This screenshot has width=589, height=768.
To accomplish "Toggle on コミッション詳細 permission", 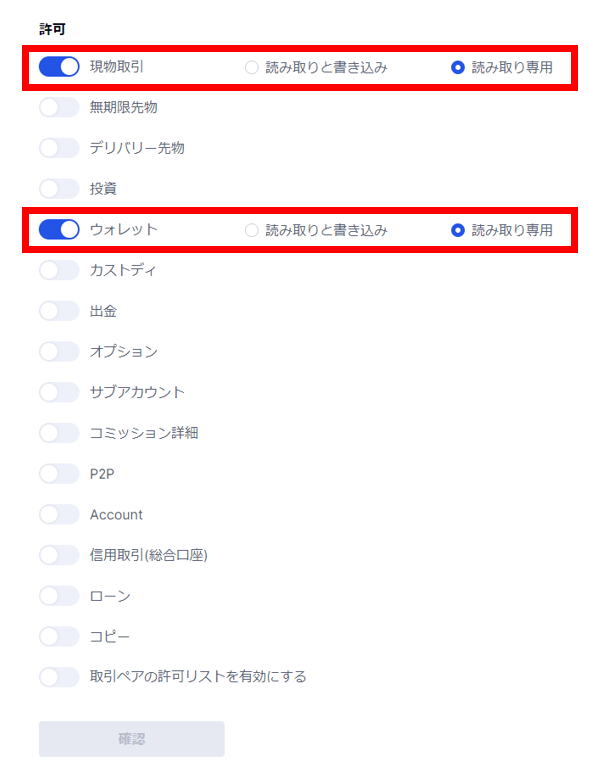I will click(59, 432).
